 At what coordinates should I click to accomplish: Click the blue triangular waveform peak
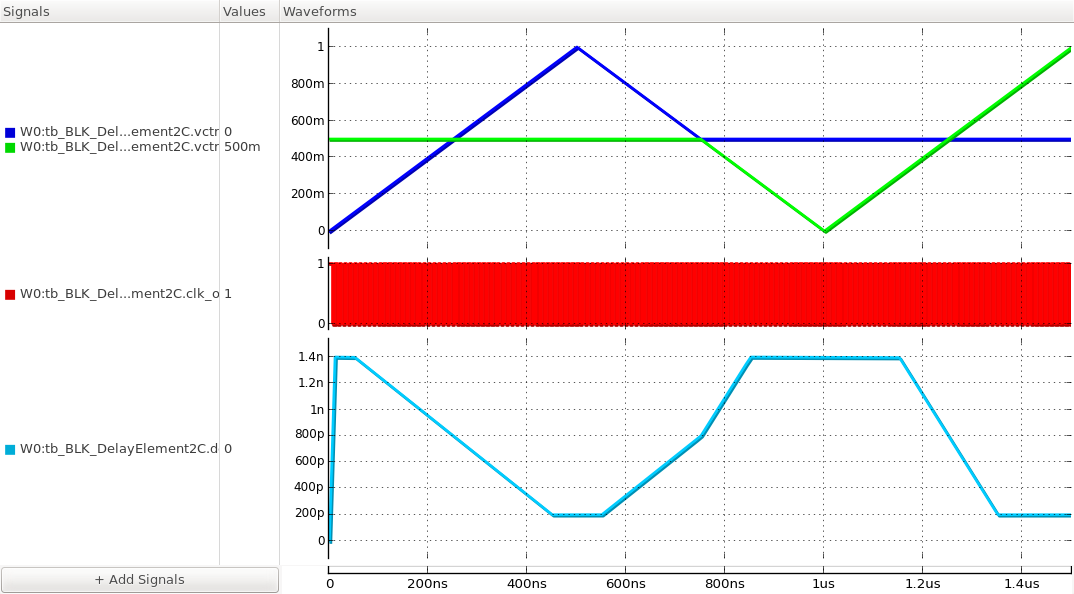[578, 47]
